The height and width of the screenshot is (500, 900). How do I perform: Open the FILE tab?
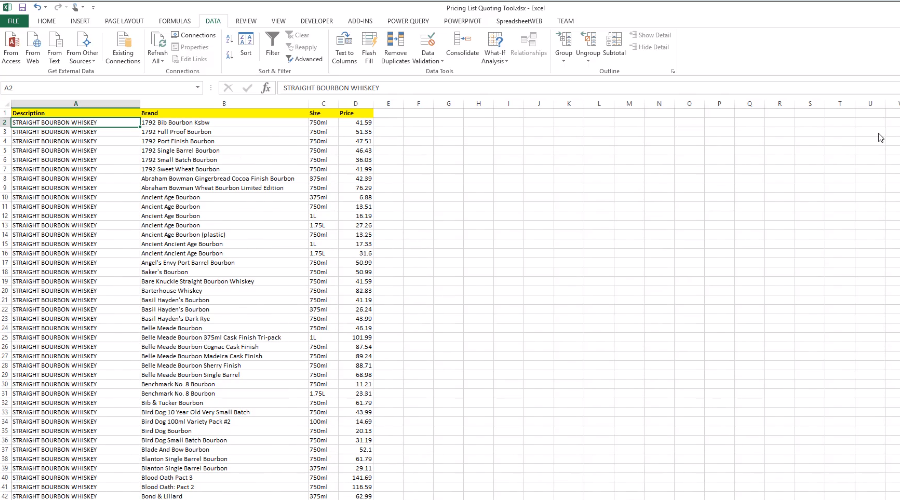(13, 21)
